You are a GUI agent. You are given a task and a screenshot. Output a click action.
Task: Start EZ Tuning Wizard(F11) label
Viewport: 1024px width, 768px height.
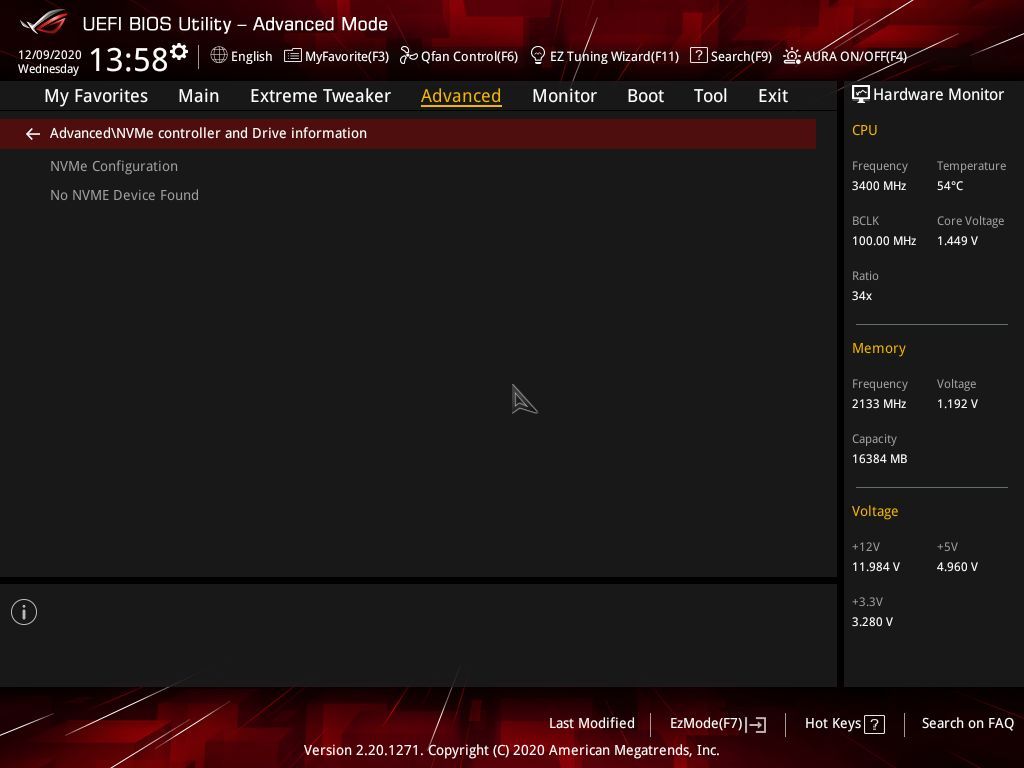coord(615,57)
